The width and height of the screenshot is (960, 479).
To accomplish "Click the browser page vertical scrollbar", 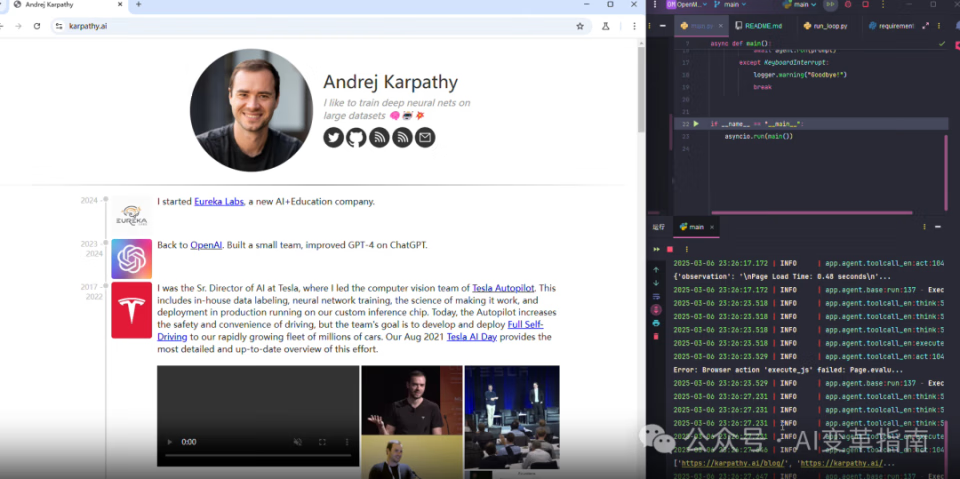I will pos(641,89).
